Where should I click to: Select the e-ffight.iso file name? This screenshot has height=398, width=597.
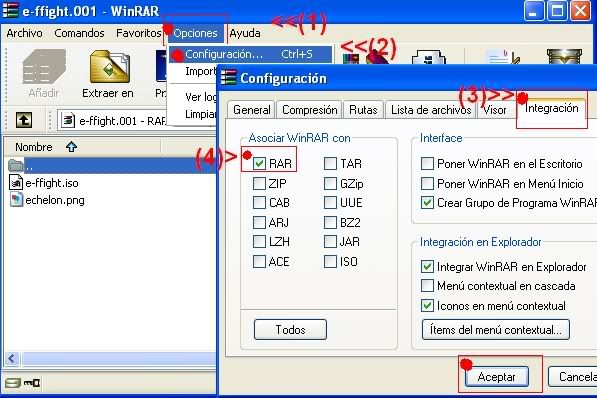tap(52, 183)
